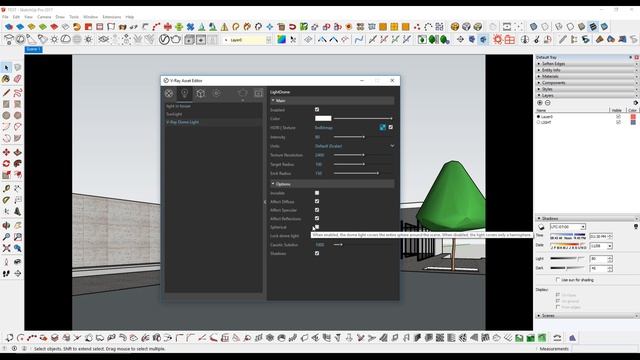Start V-Ray render with toolbar teapot icon

[176, 40]
